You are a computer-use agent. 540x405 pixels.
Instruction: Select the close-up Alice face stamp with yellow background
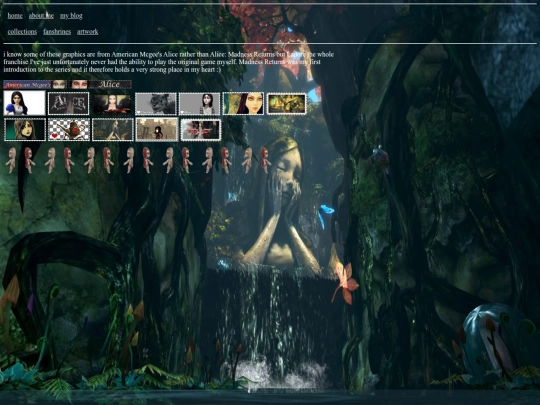243,103
